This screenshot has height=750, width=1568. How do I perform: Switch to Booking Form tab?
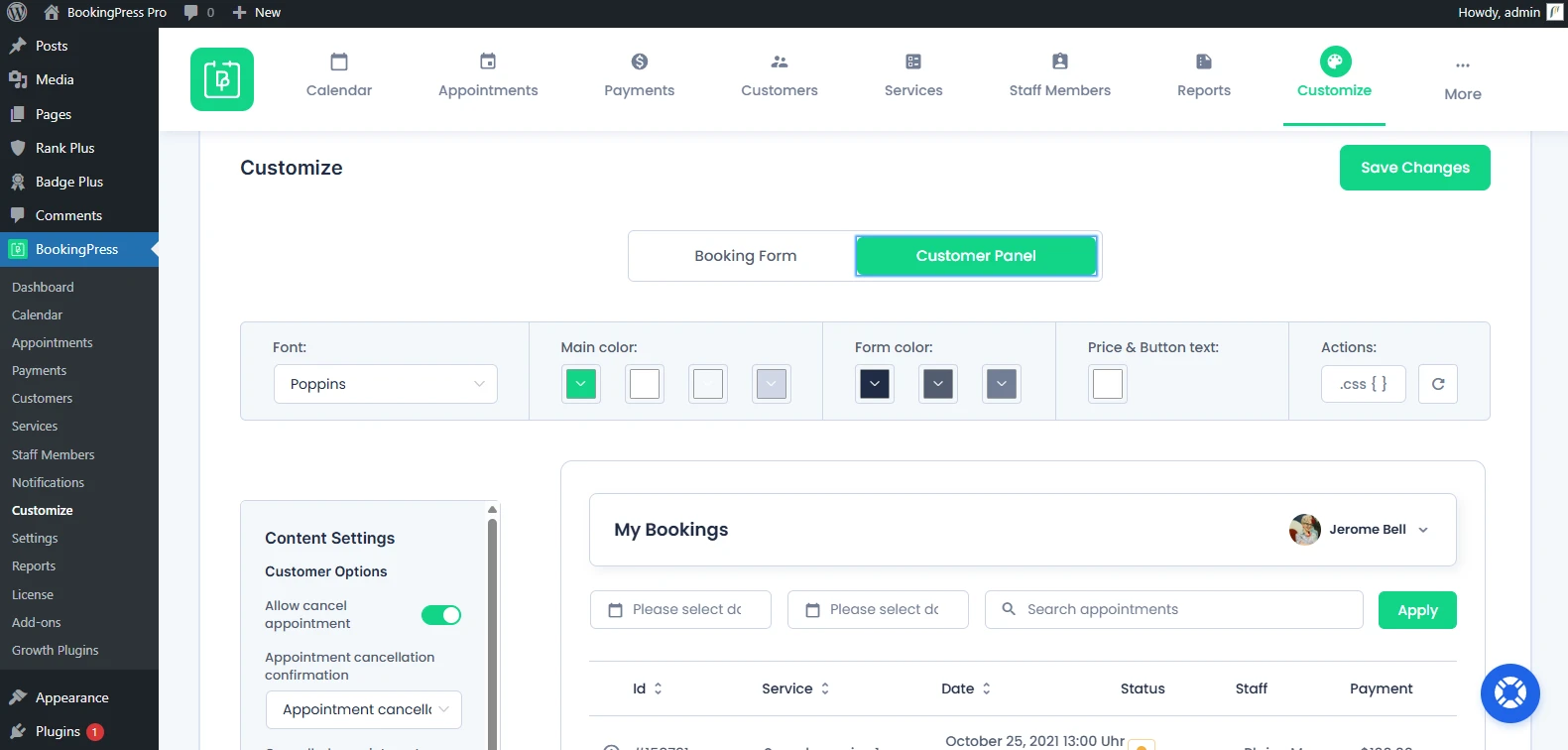pyautogui.click(x=745, y=256)
